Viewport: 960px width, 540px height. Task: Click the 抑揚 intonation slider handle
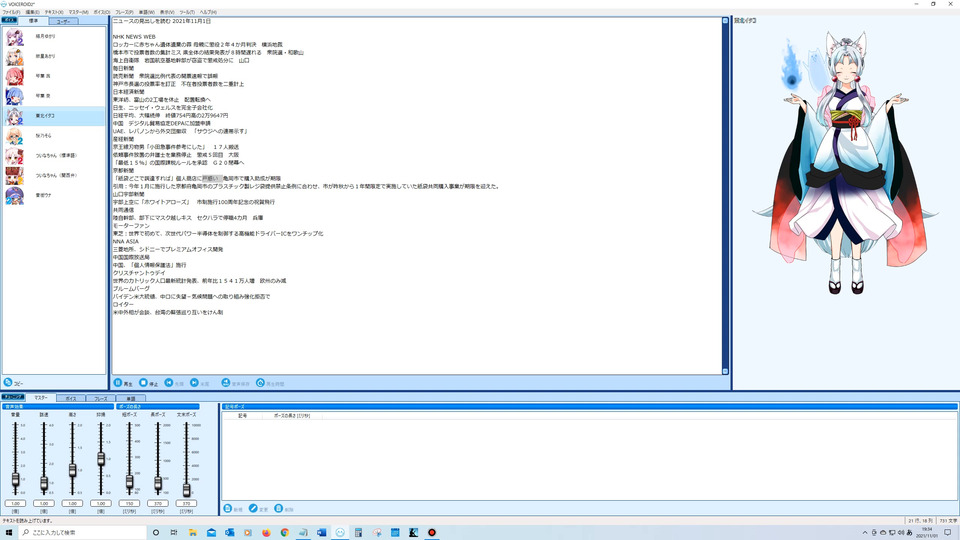101,459
